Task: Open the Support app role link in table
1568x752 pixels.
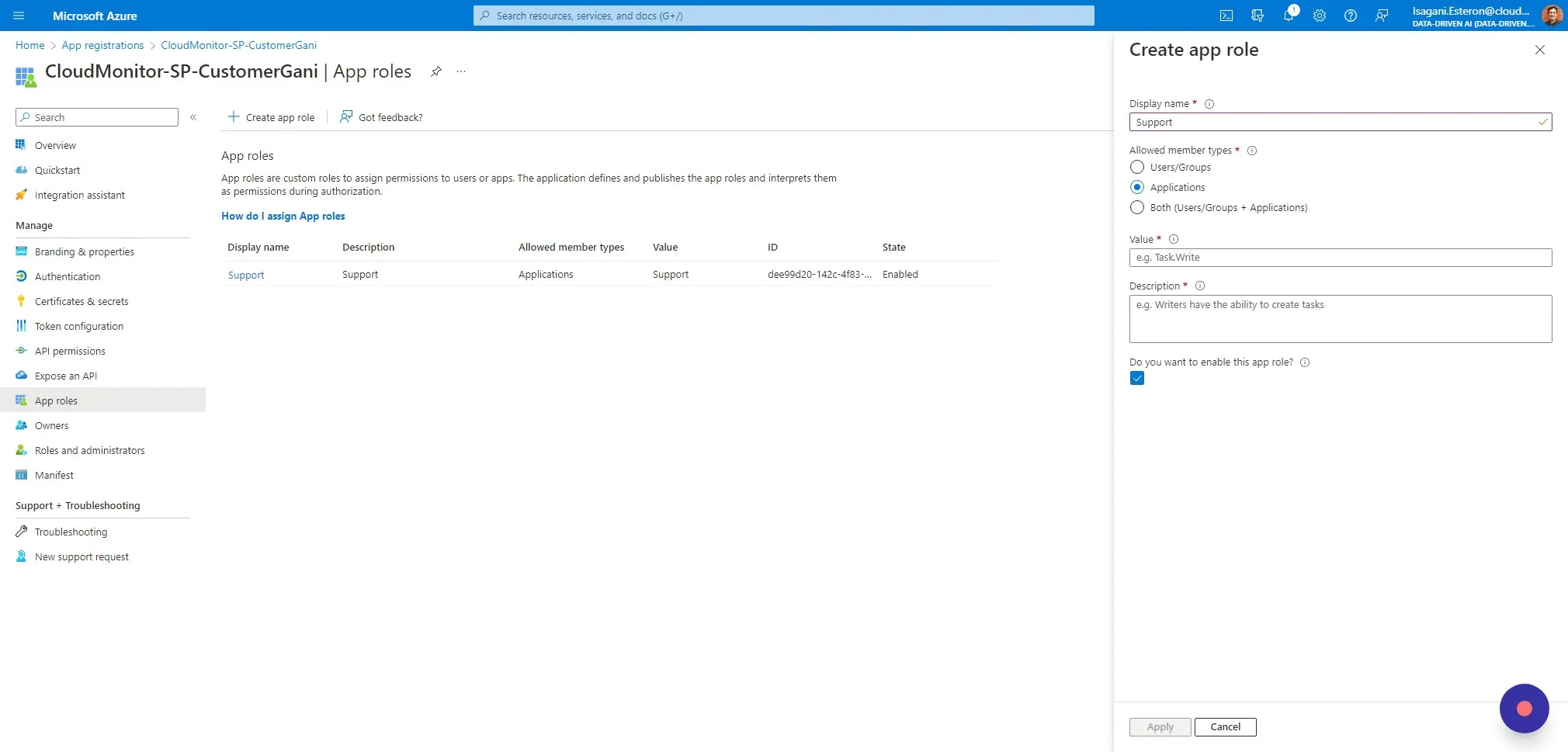Action: click(246, 275)
